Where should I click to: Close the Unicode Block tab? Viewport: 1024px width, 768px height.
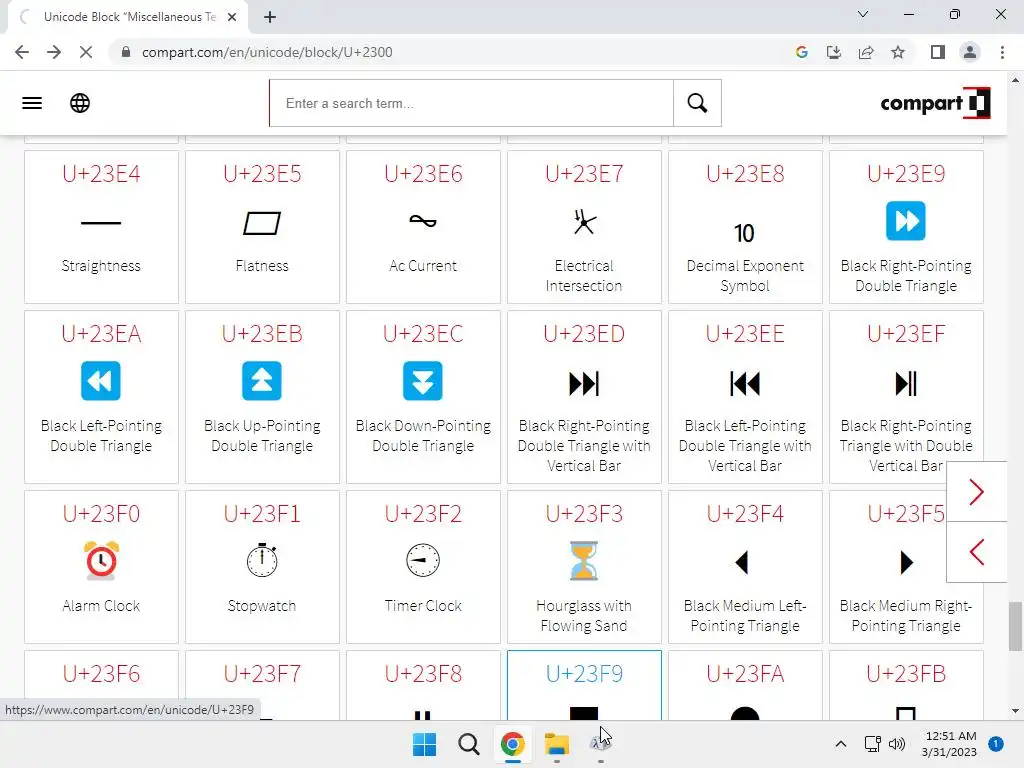tap(232, 17)
